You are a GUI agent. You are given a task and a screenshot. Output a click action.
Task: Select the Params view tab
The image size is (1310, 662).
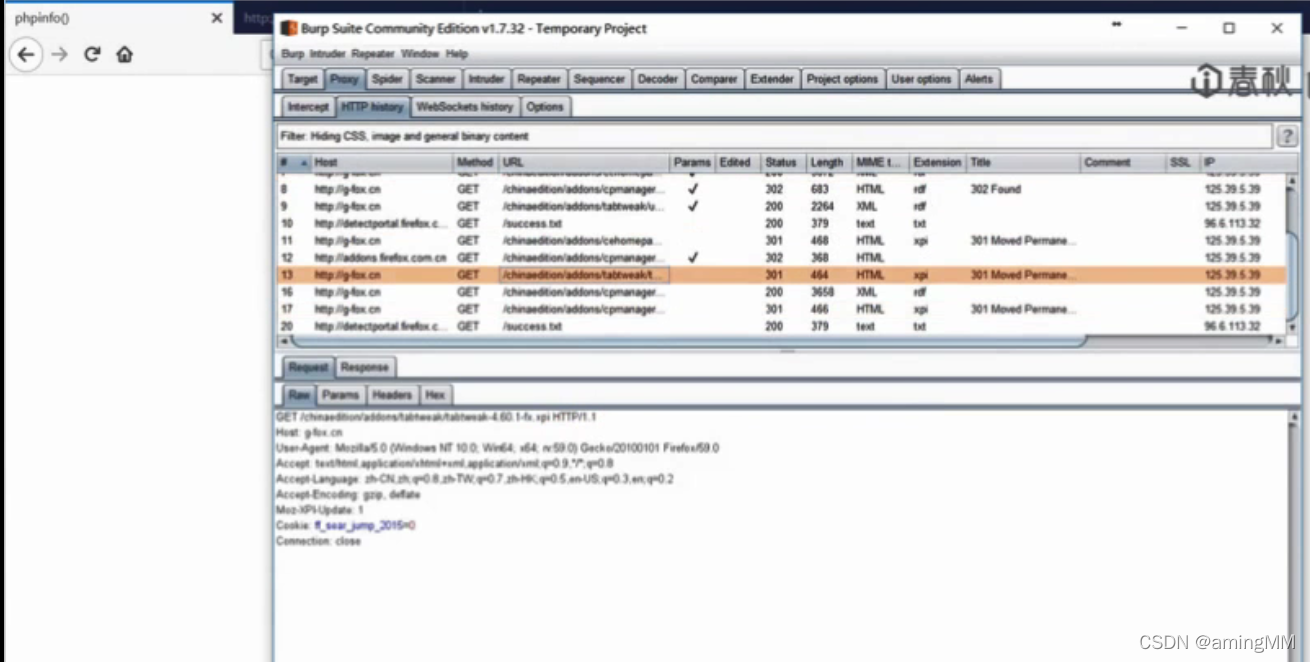340,395
